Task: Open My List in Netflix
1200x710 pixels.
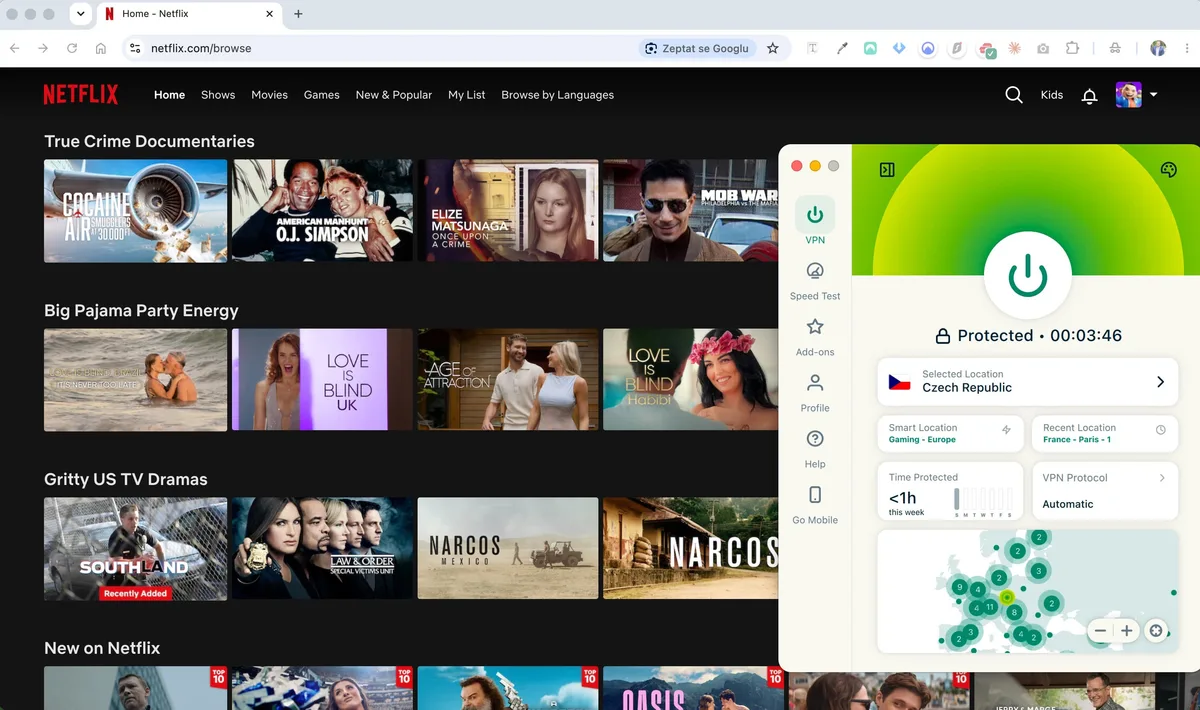Action: [x=467, y=95]
